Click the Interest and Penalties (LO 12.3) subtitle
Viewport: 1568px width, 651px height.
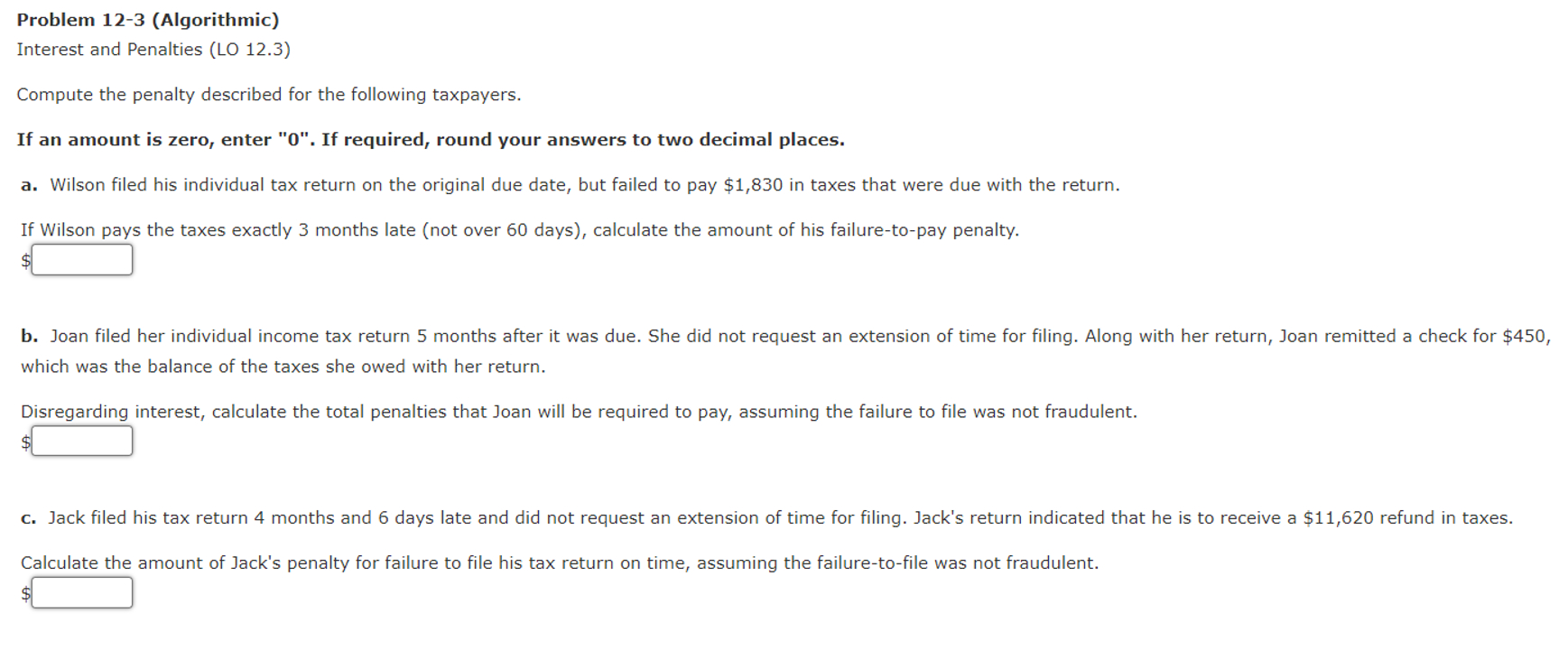tap(152, 50)
